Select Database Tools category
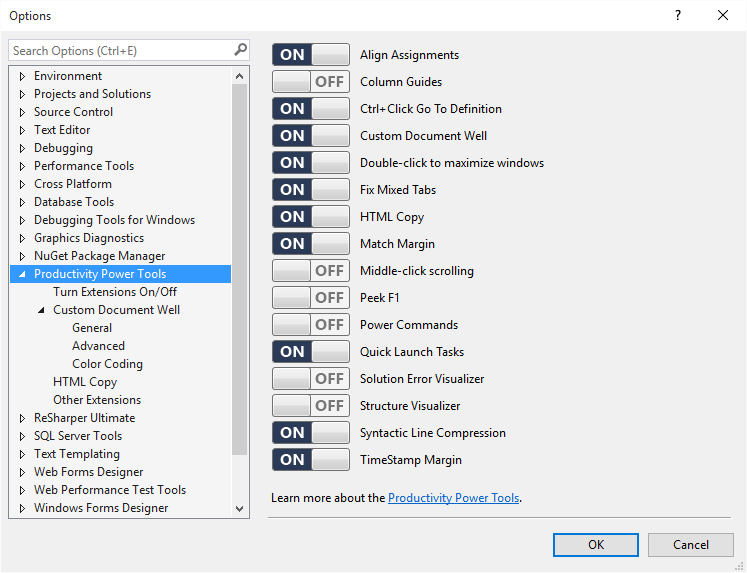Screen dimensions: 747x573 (74, 202)
